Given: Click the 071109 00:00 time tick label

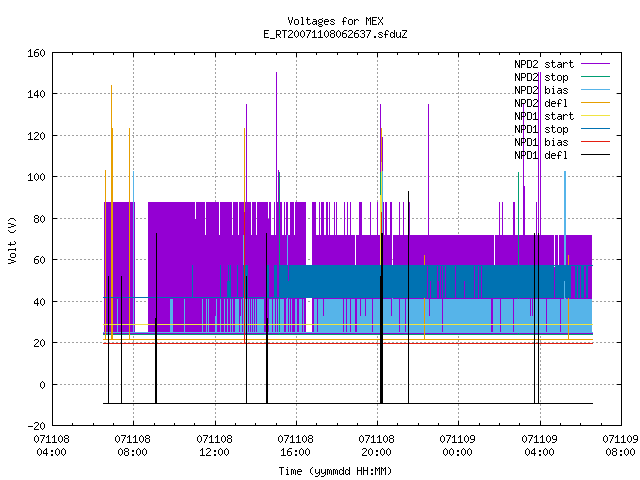Looking at the screenshot, I should [x=457, y=446].
